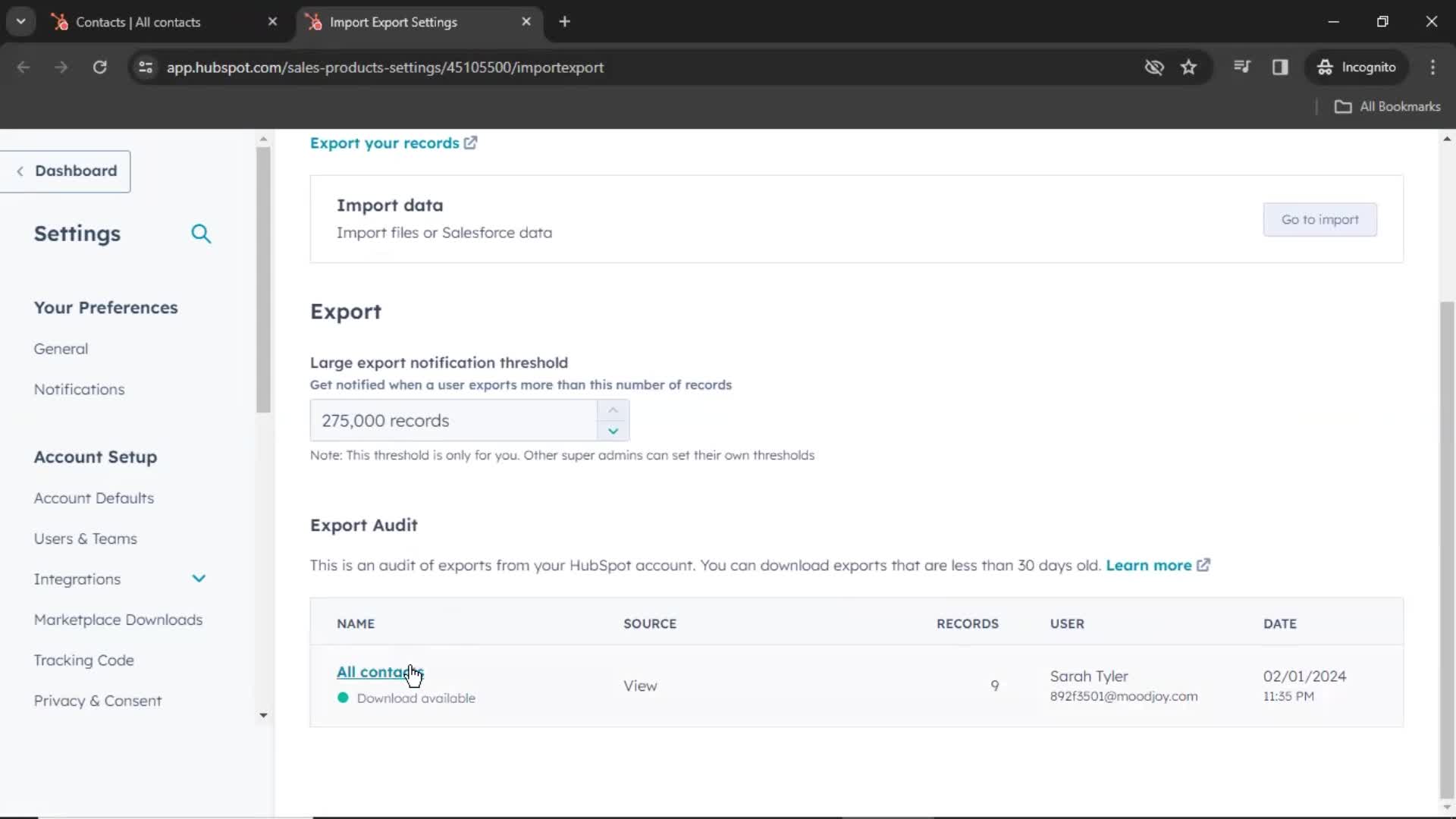Scroll down the Settings sidebar

click(263, 715)
